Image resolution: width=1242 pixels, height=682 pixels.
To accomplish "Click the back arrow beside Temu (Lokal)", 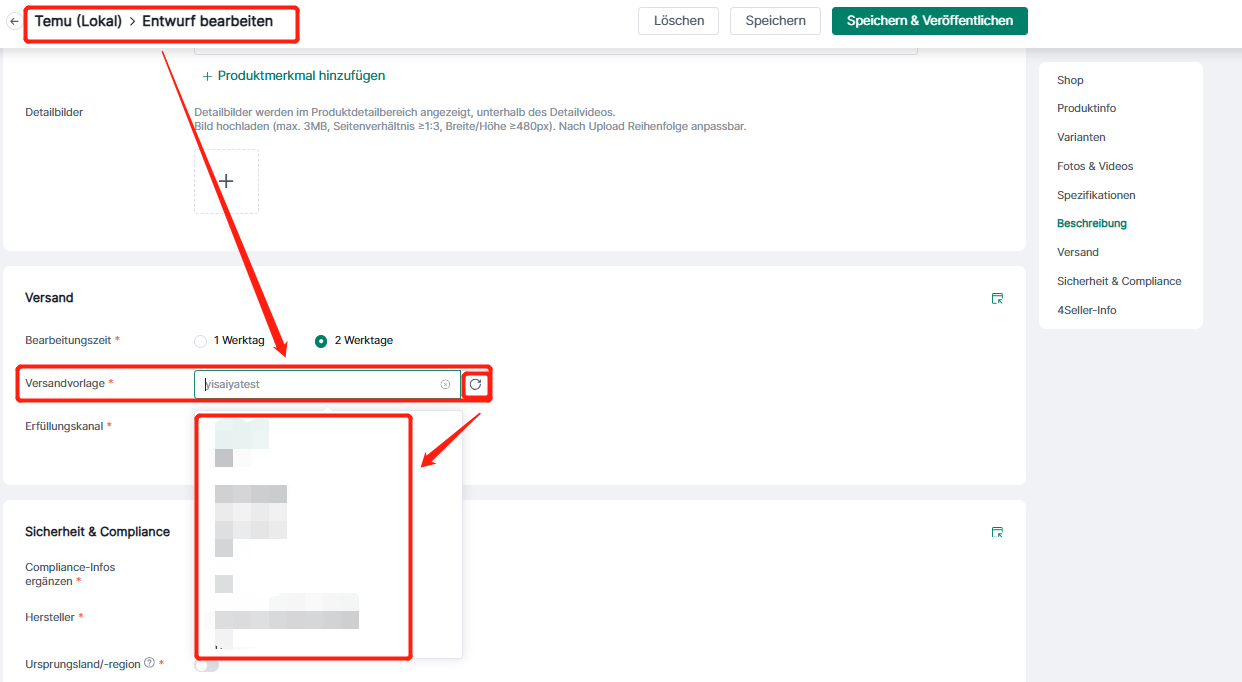I will point(14,21).
